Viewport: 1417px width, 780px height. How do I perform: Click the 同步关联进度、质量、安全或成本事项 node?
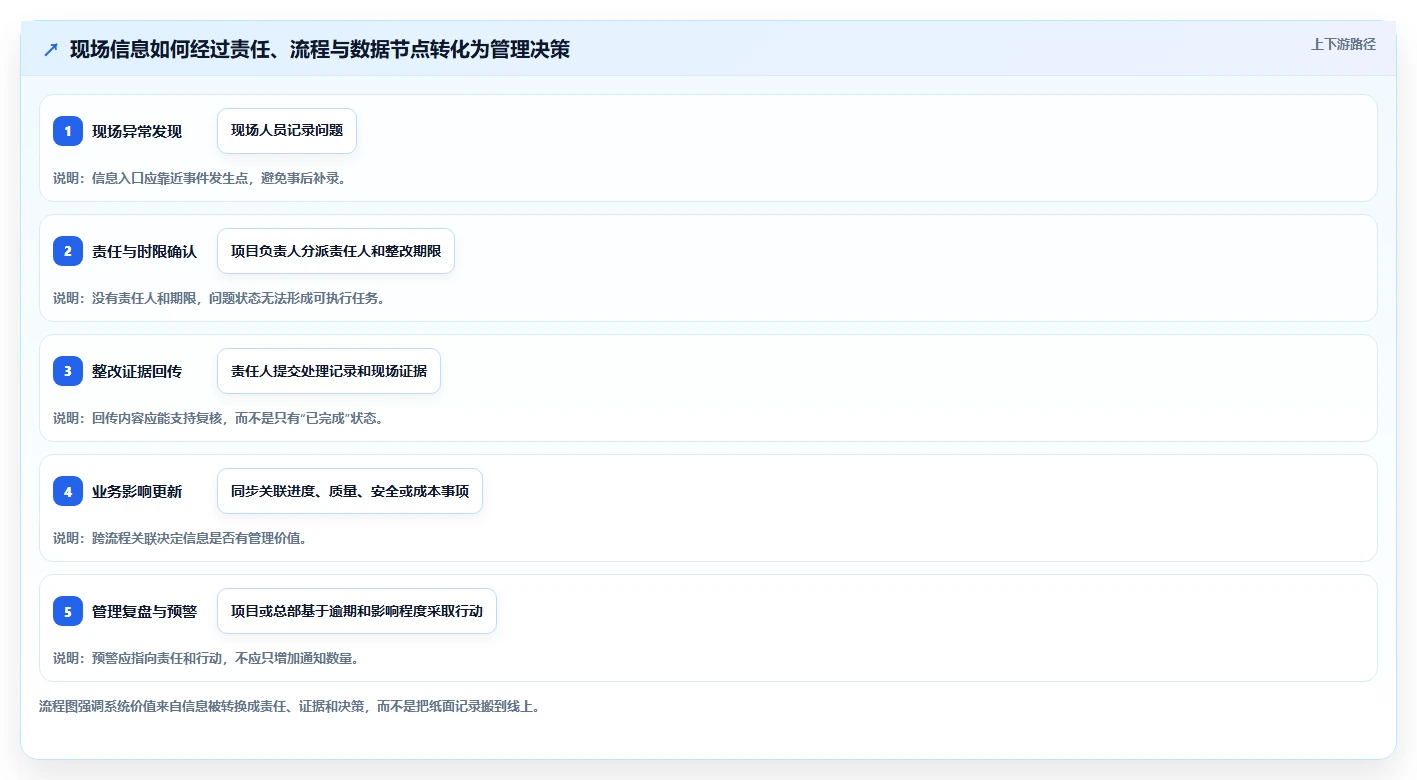point(350,491)
